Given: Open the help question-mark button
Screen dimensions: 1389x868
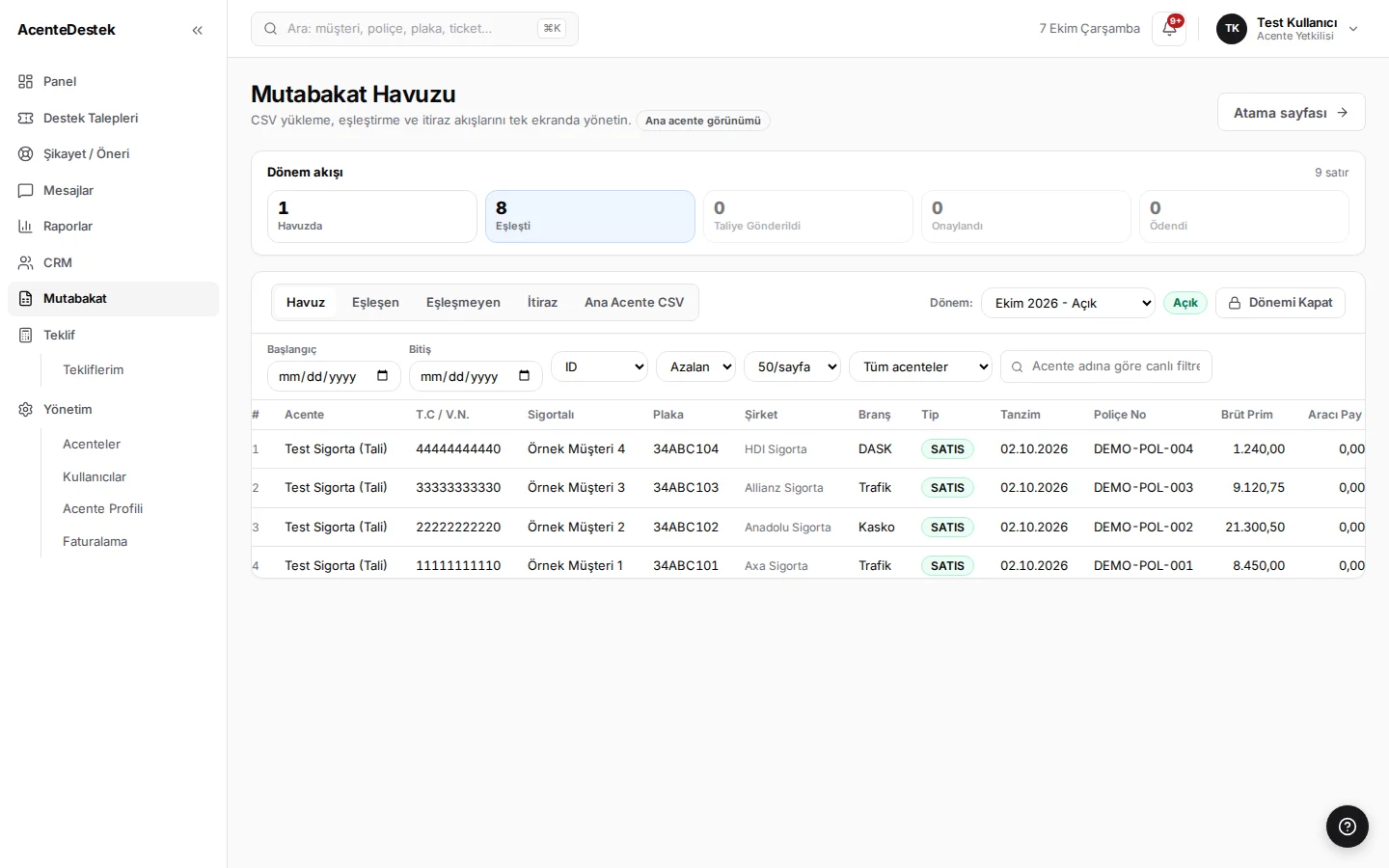Looking at the screenshot, I should point(1348,827).
